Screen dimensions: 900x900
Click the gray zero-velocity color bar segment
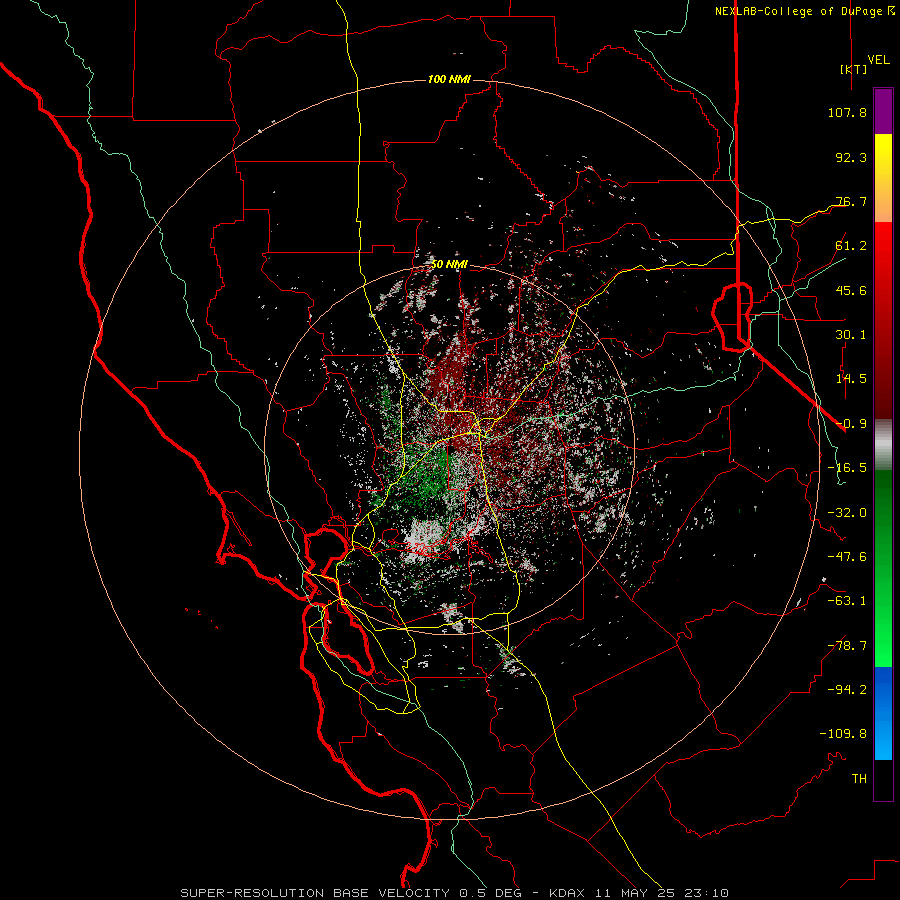[883, 445]
